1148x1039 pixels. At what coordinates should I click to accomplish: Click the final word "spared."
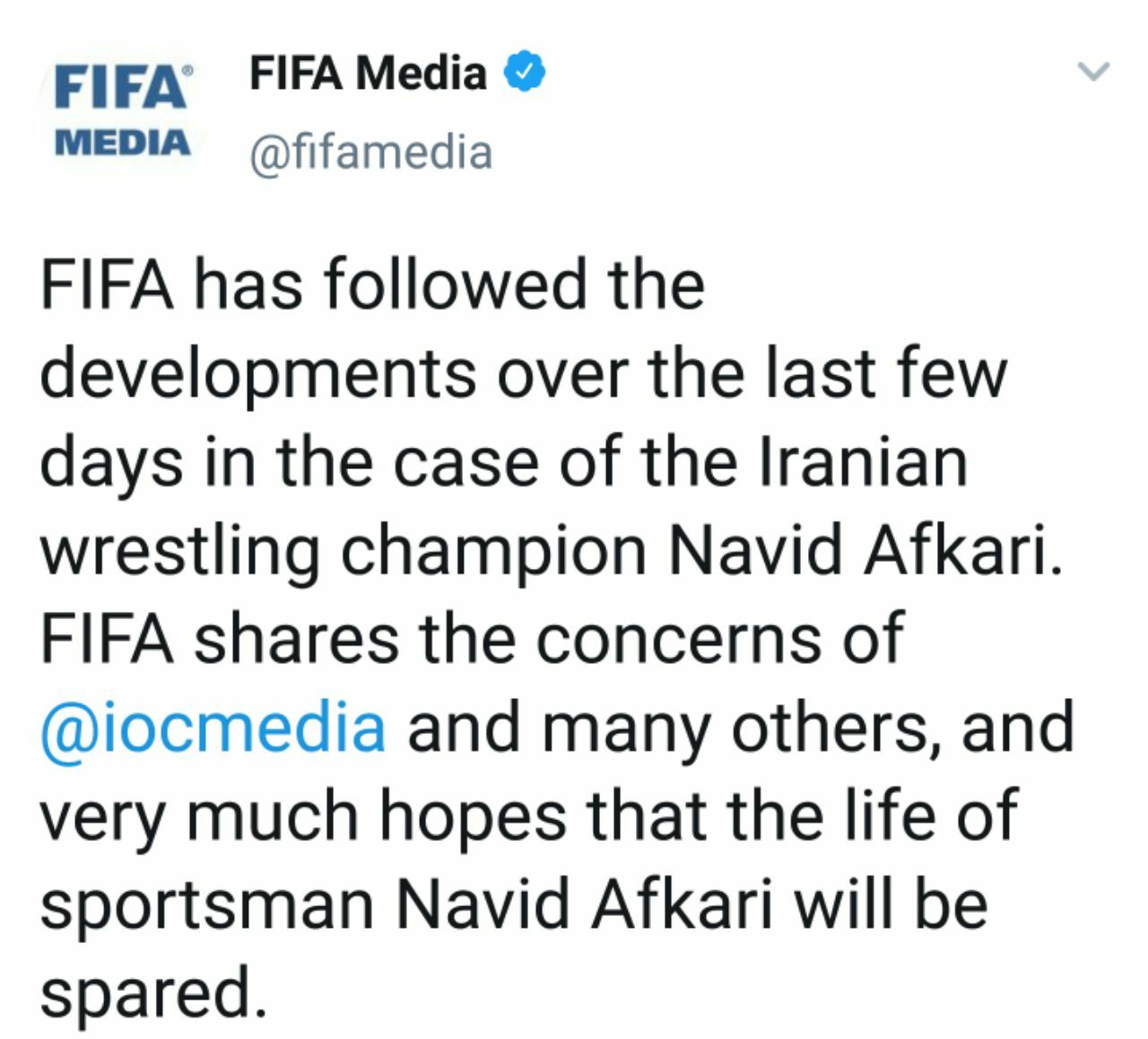click(154, 994)
